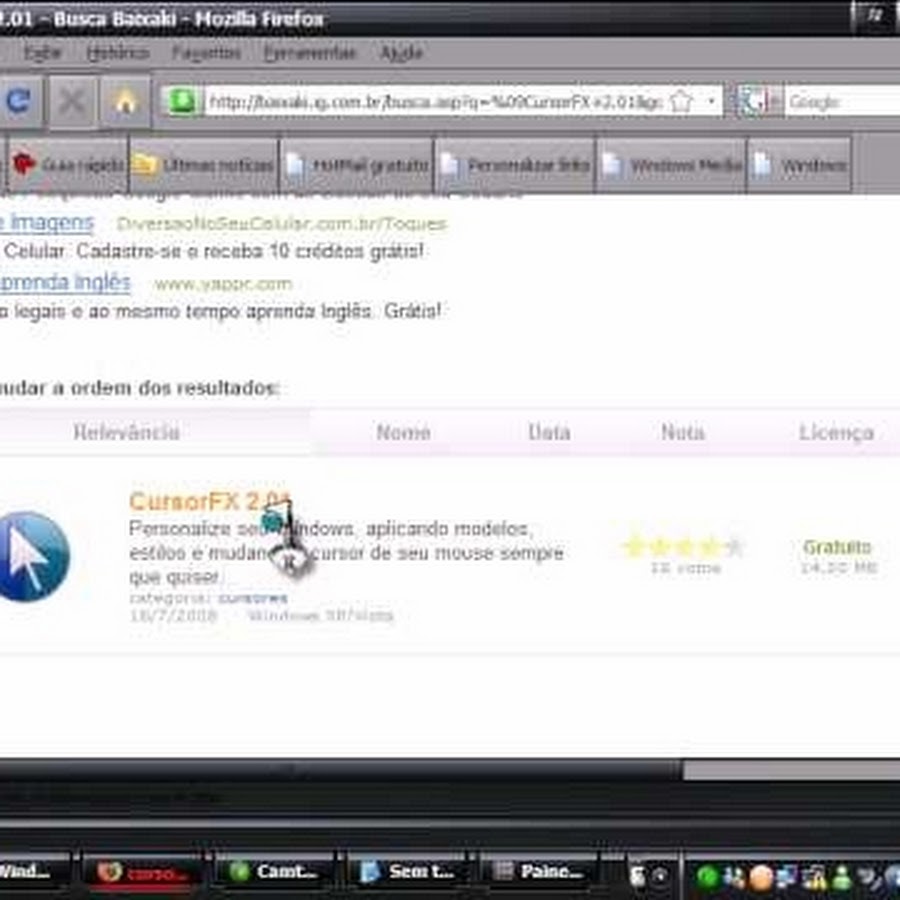The height and width of the screenshot is (900, 900).
Task: Focus the Google search field
Action: click(x=841, y=102)
